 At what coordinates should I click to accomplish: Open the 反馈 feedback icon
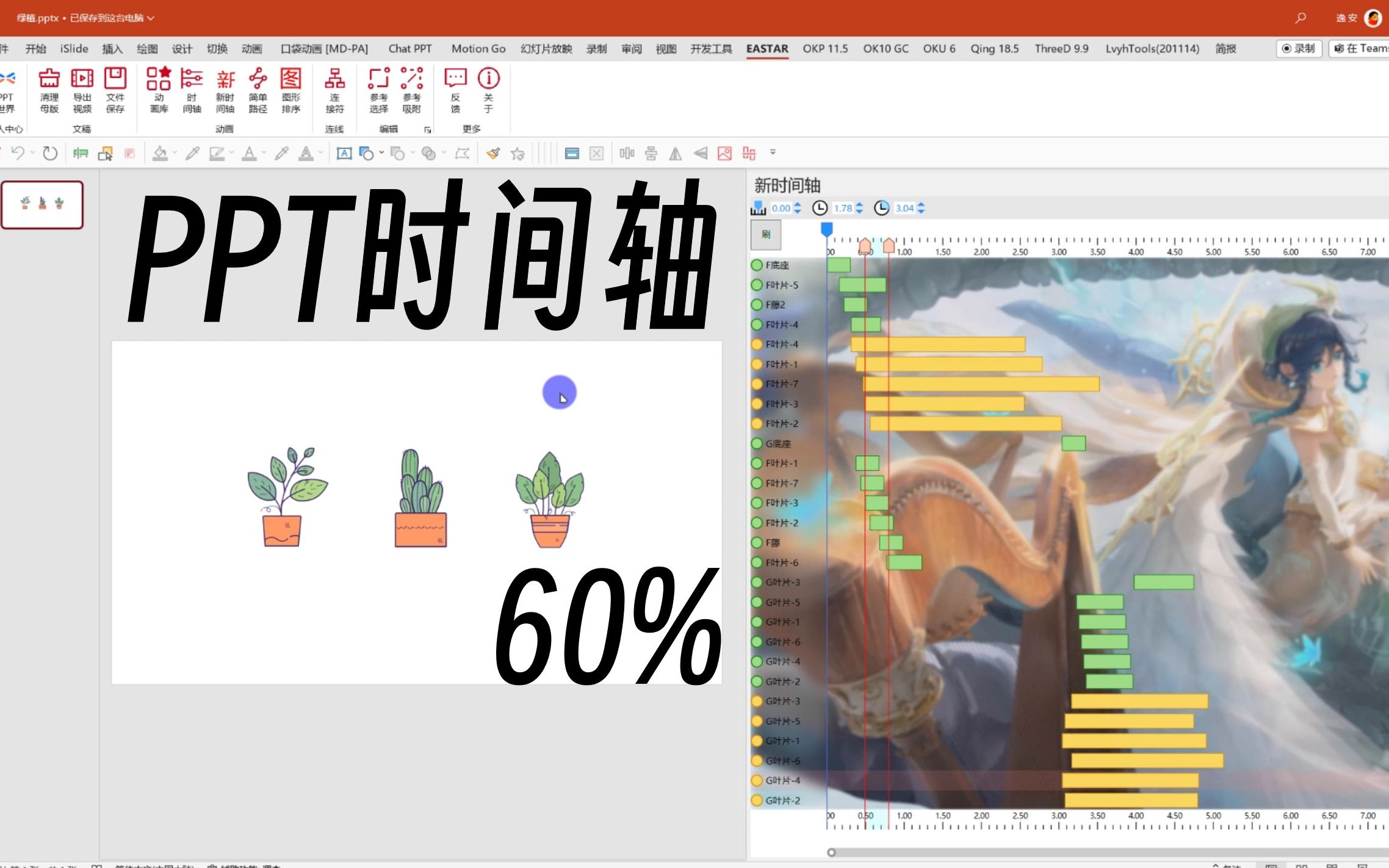pos(455,90)
